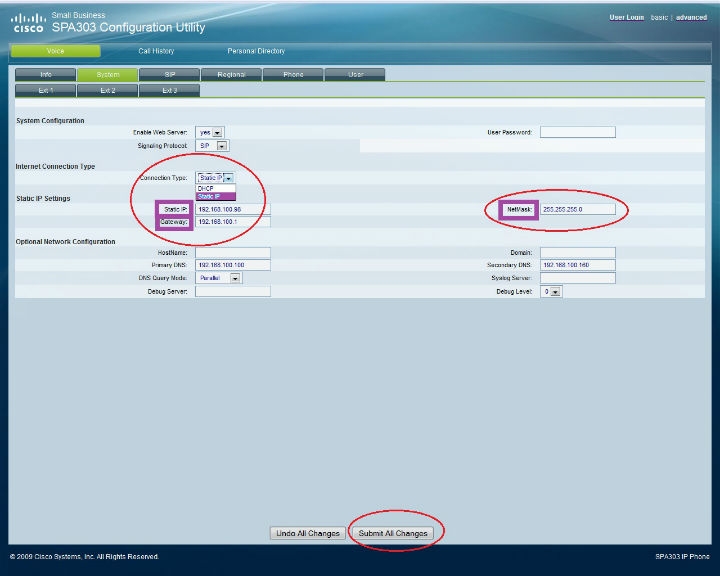Click the Cisco logo
Viewport: 720px width, 576px height.
coord(27,22)
